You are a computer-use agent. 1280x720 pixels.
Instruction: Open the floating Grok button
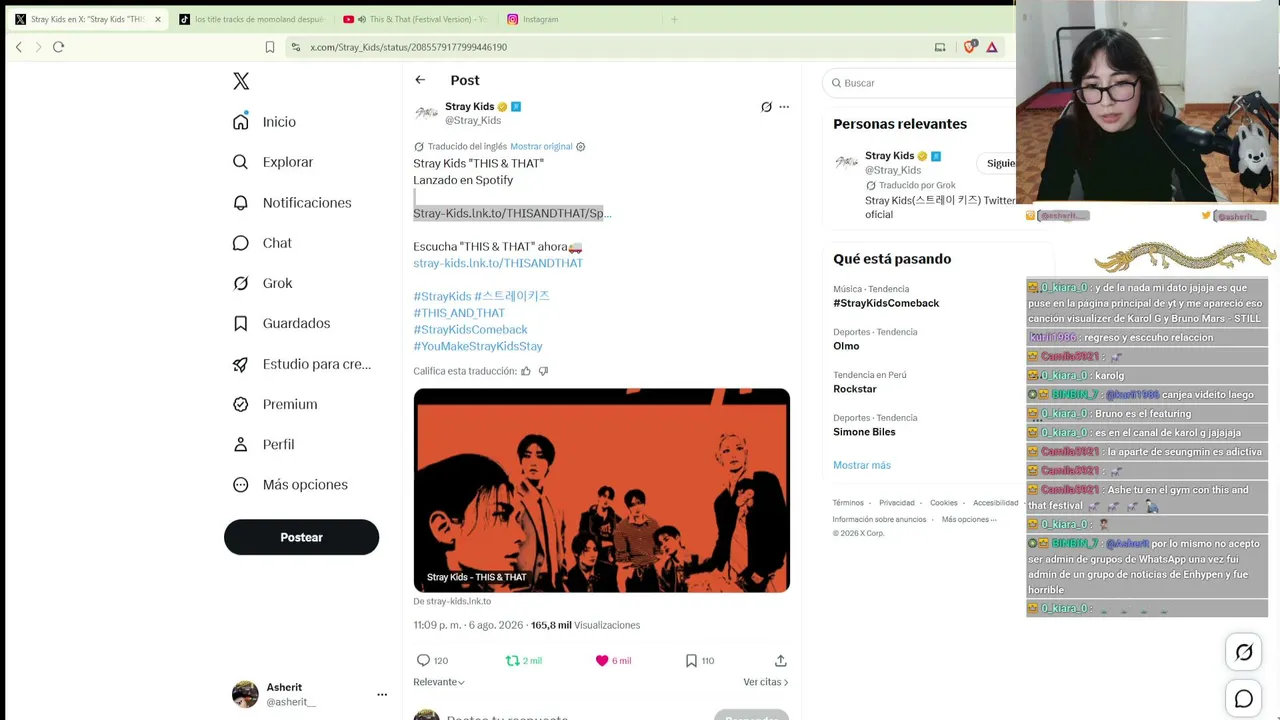pyautogui.click(x=1244, y=652)
